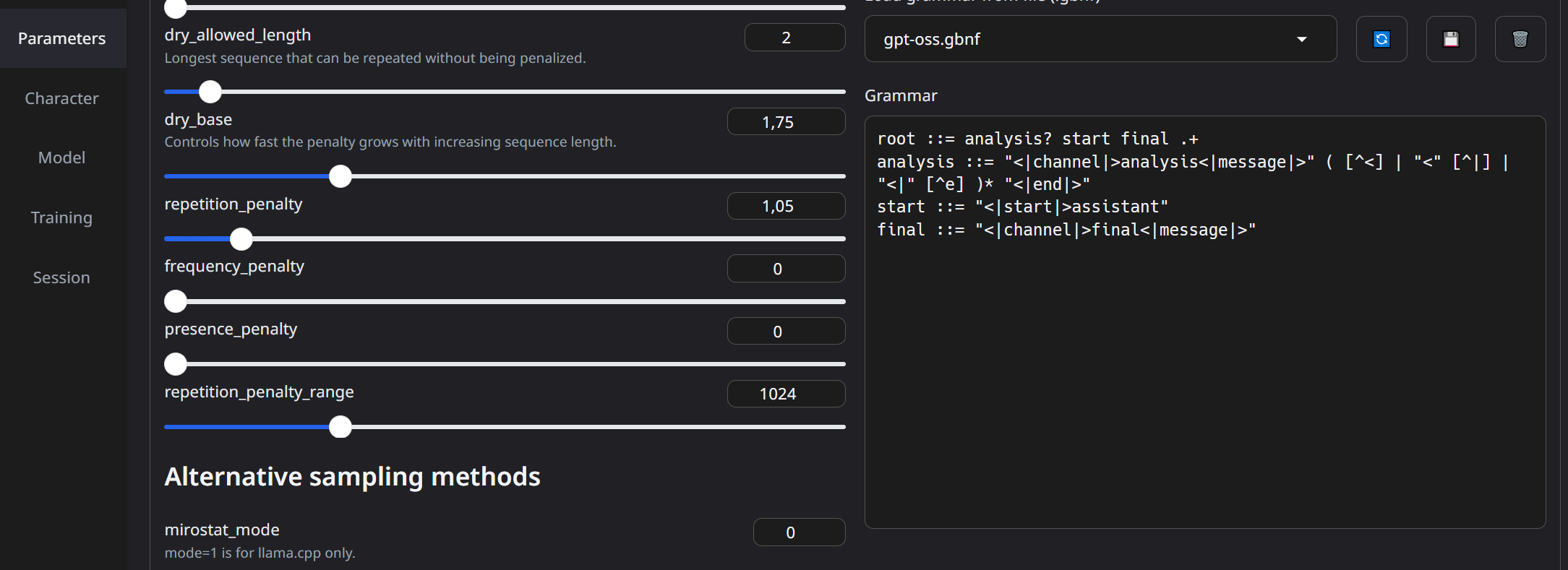This screenshot has height=570, width=1568.
Task: Open the gpt-oss.gbnf grammar file dropdown
Action: (x=1100, y=39)
